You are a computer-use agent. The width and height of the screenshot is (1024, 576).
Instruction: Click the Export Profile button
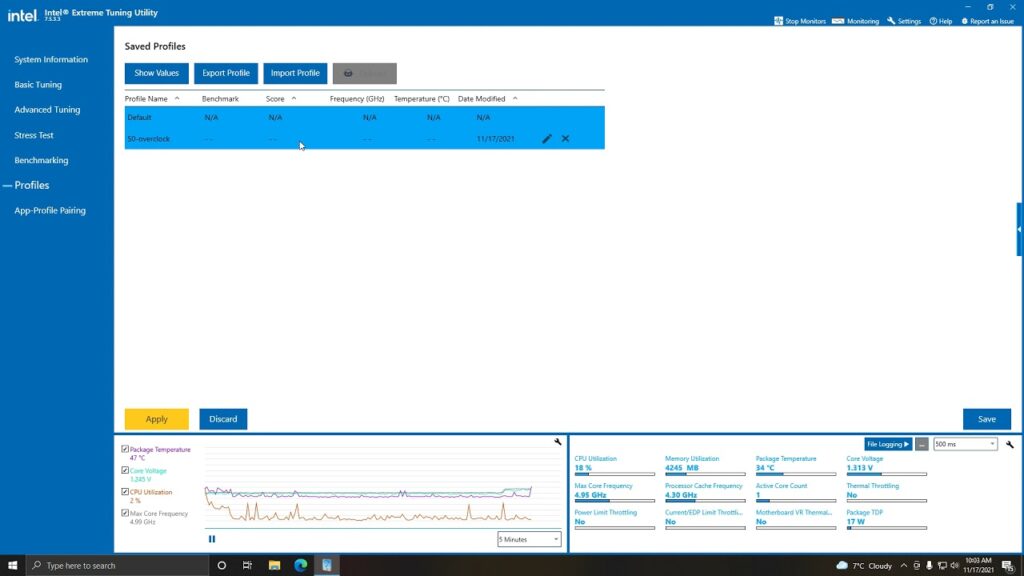click(226, 73)
